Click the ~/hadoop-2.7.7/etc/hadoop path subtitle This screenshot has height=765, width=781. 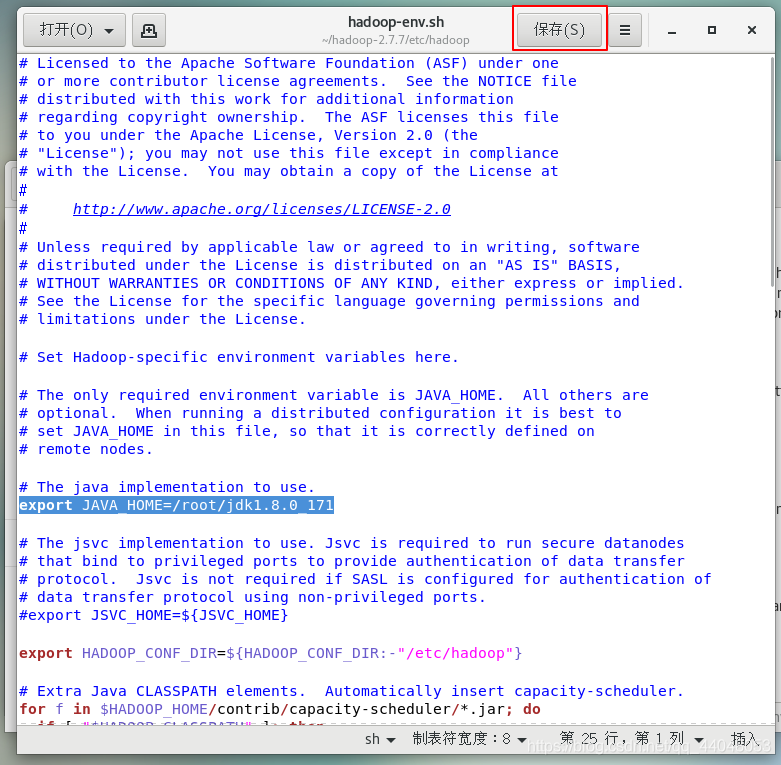click(396, 40)
